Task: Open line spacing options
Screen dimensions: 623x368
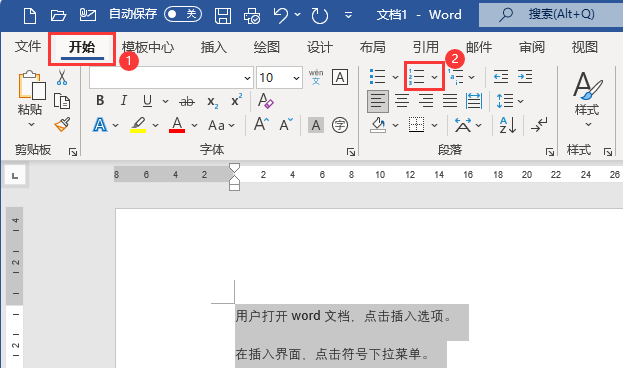Action: [x=510, y=101]
